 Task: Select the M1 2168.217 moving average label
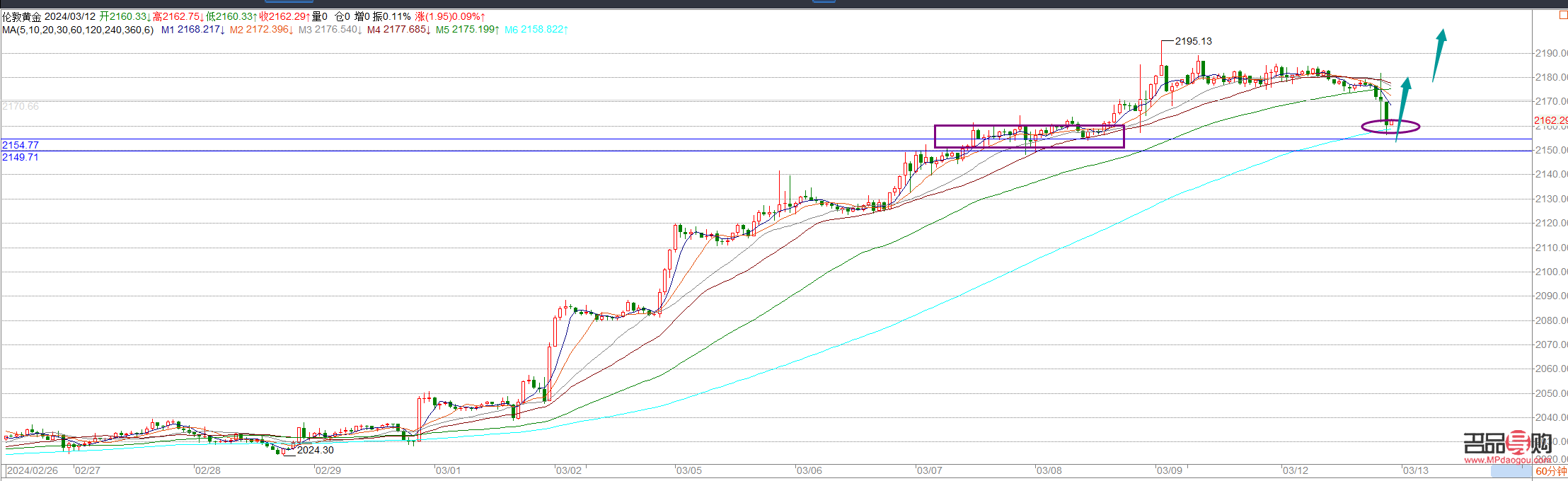[x=192, y=30]
